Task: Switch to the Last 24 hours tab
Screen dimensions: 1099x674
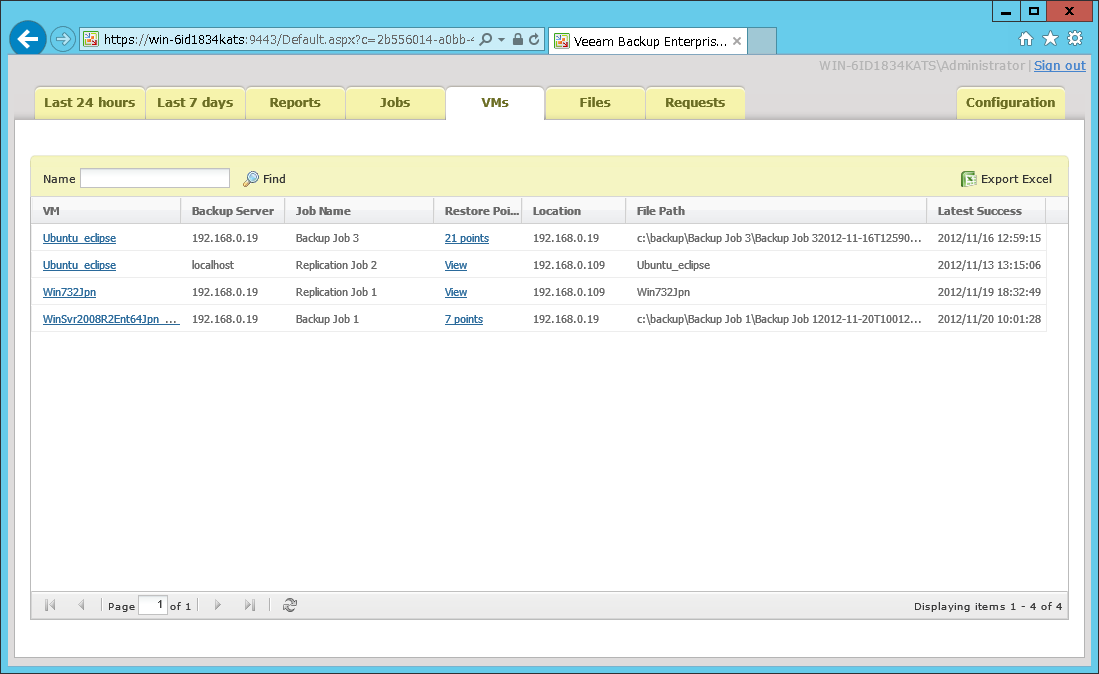Action: [90, 102]
